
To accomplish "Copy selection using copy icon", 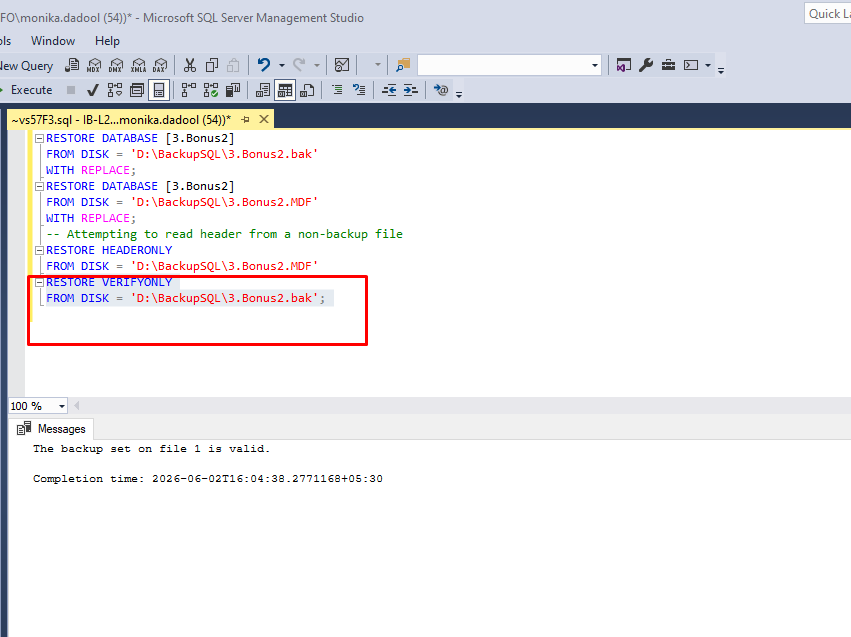I will (x=212, y=66).
